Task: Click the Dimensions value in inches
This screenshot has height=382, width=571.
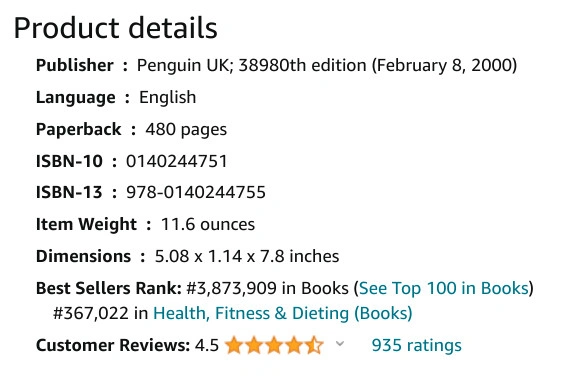Action: click(x=247, y=256)
